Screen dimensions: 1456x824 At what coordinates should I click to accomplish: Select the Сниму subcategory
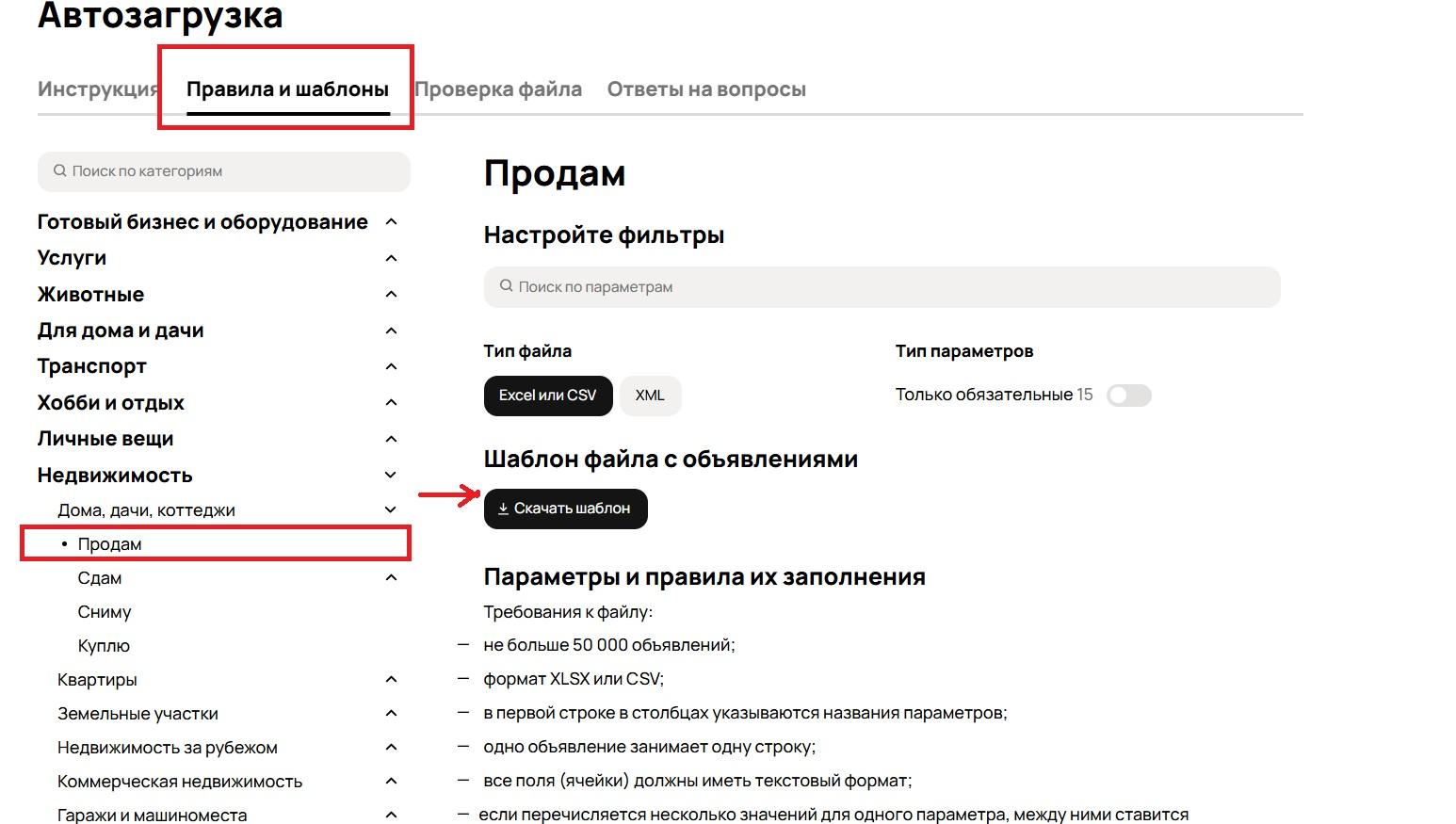click(x=105, y=612)
